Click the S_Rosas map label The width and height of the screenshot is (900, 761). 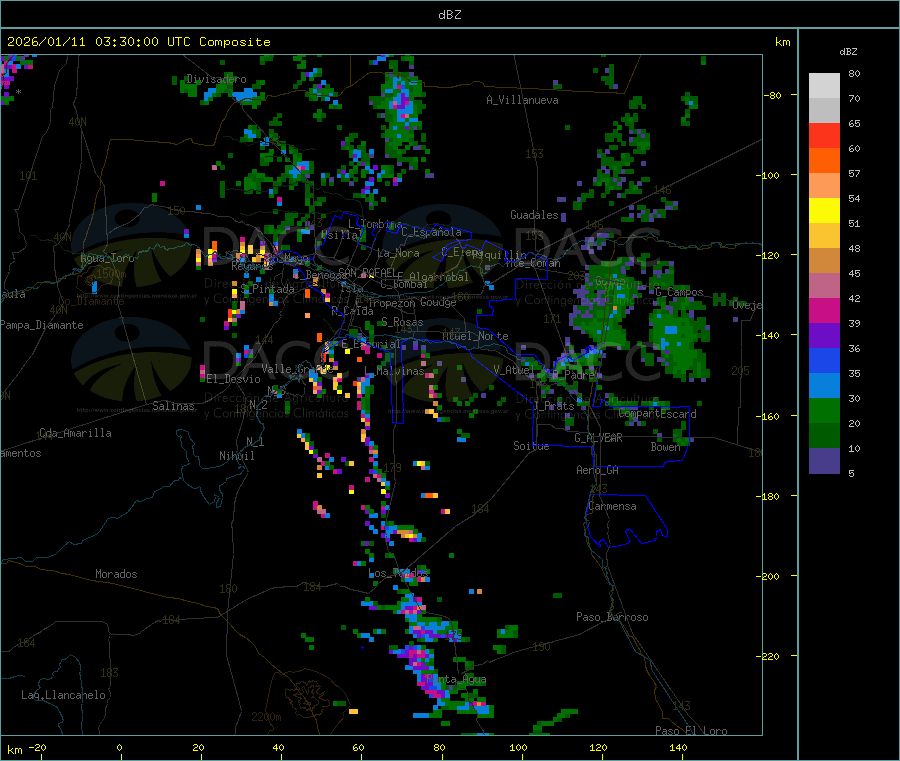(402, 322)
